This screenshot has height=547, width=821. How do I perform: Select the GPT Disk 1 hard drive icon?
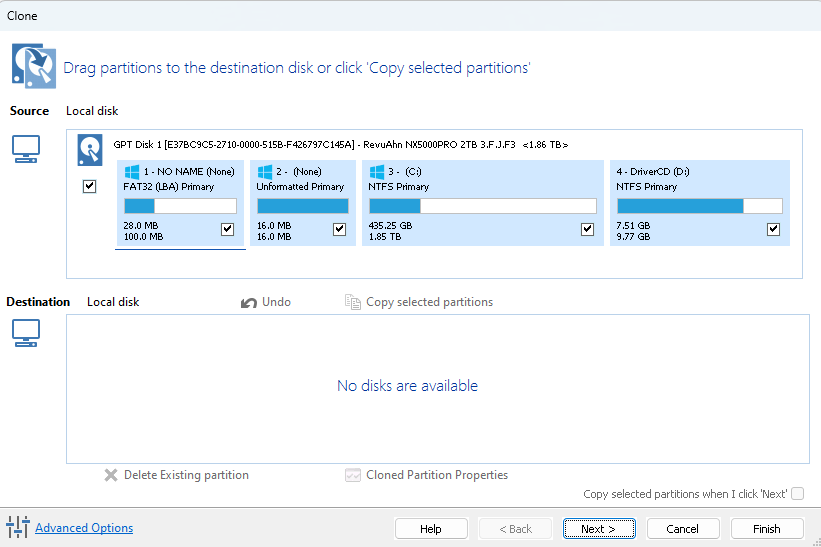(90, 150)
